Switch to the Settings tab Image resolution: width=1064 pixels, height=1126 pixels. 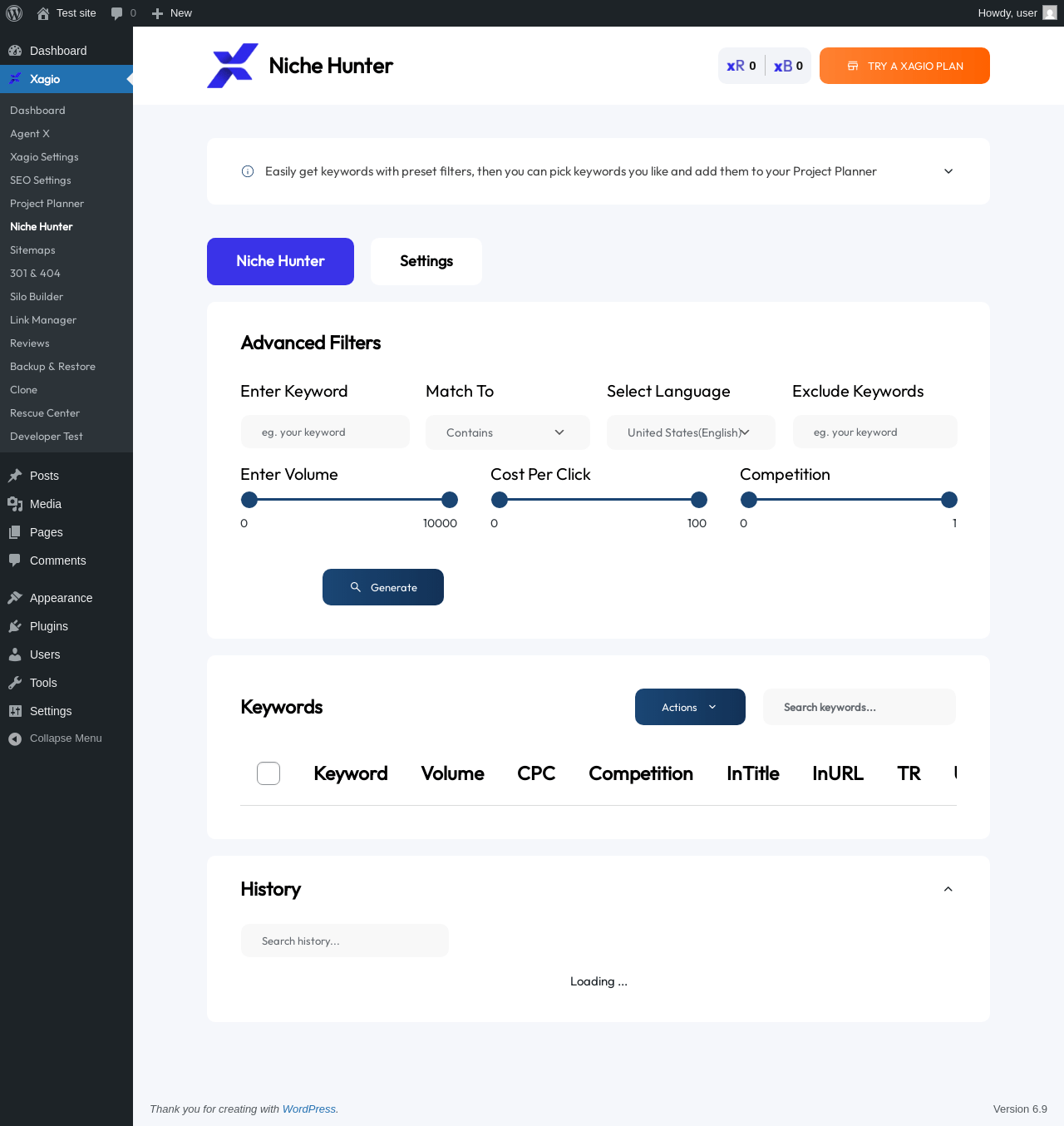coord(426,261)
